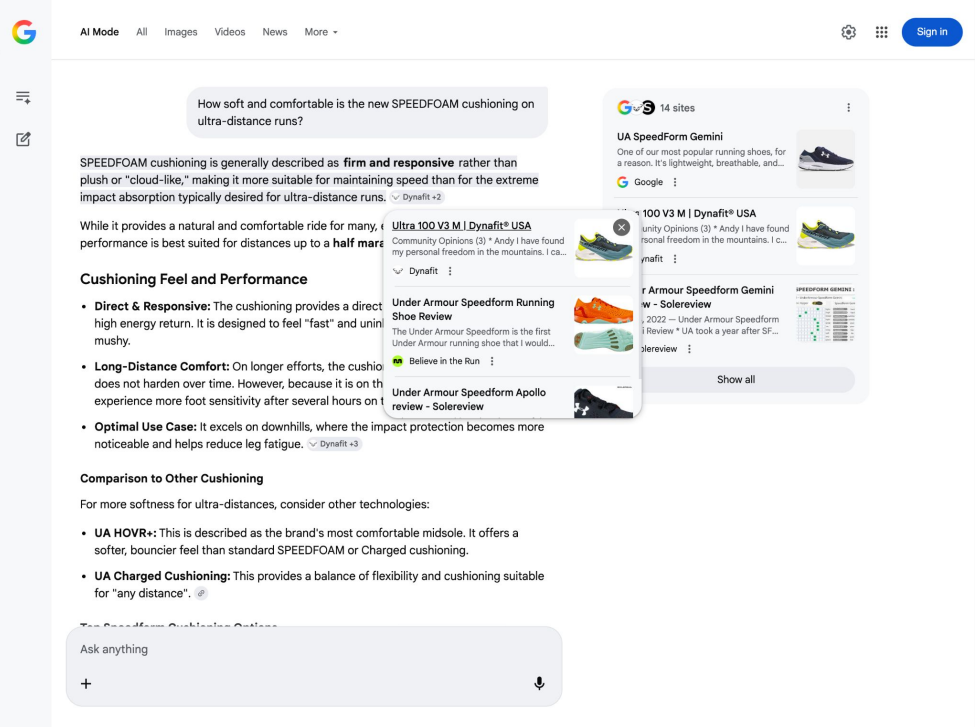This screenshot has width=975, height=727.
Task: Click the Ask anything input field
Action: tap(314, 649)
